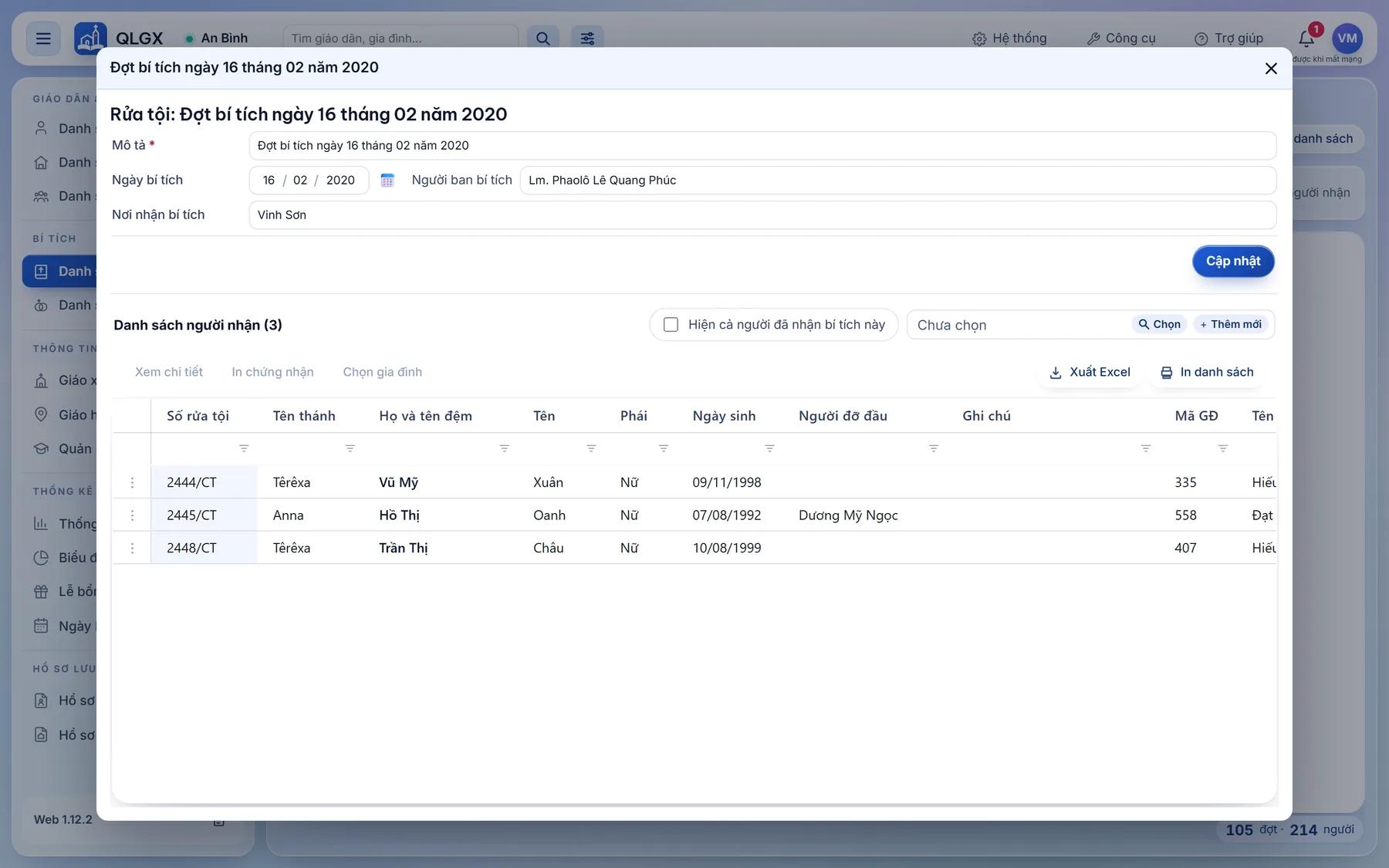Open the Hệ thống menu
Viewport: 1389px width, 868px height.
click(1009, 38)
